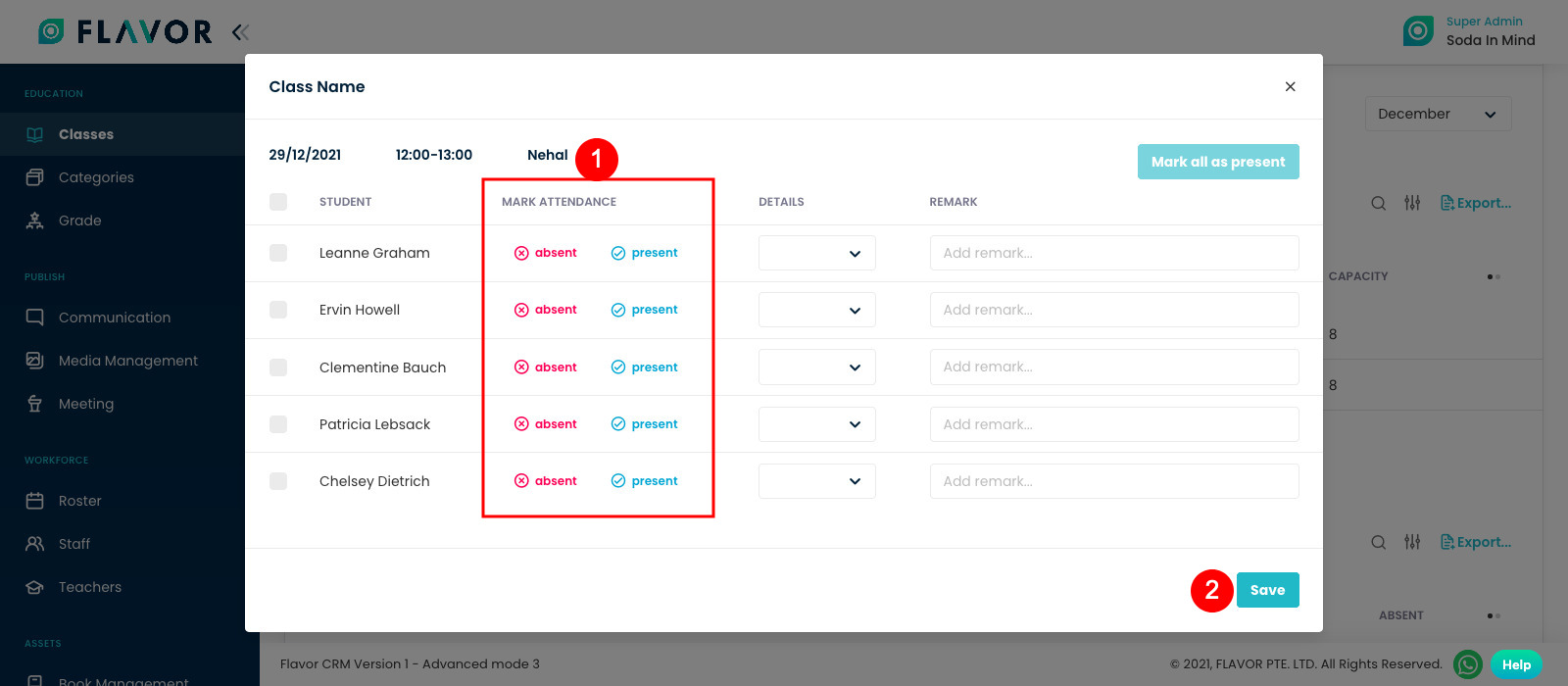This screenshot has width=1568, height=686.
Task: Click remark field for Patricia Lebsack
Action: click(x=1114, y=424)
